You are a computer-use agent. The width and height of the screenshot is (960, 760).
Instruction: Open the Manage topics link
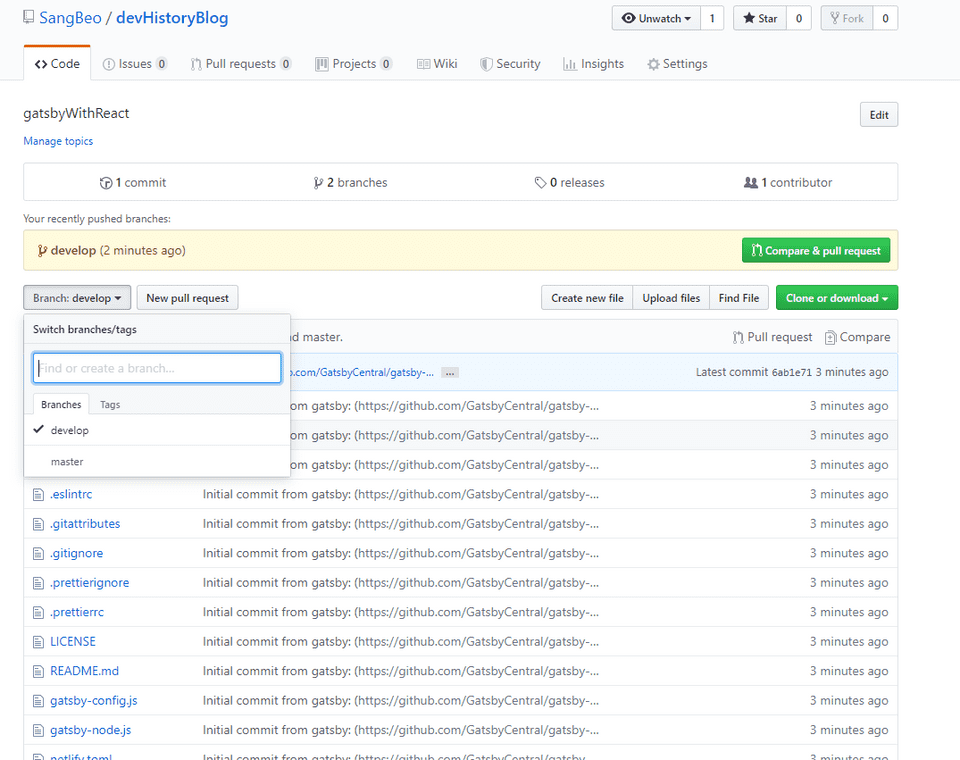58,141
